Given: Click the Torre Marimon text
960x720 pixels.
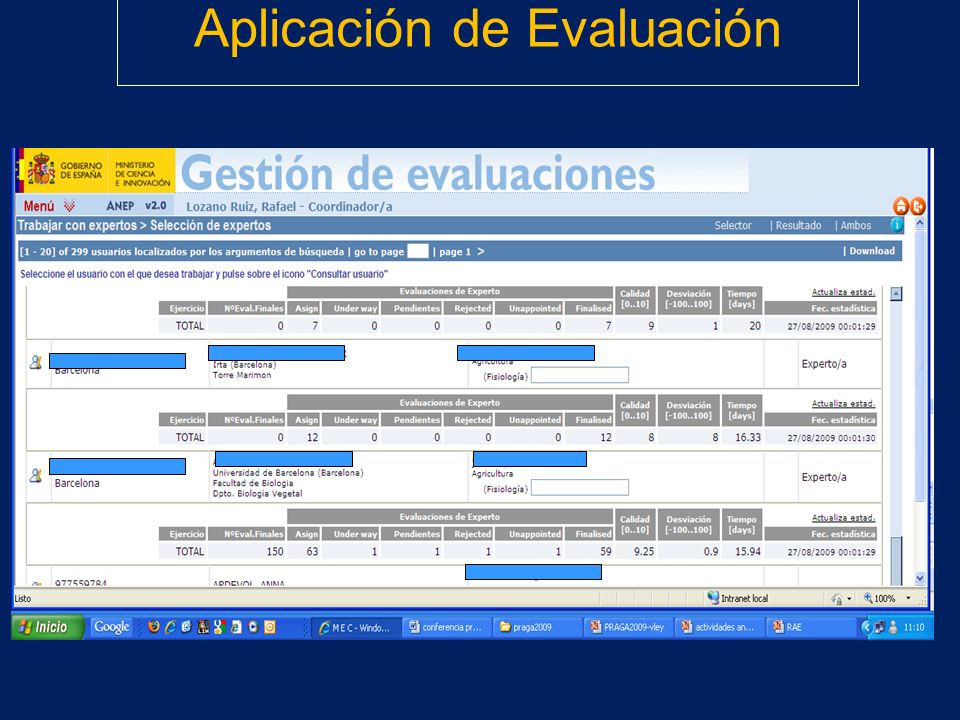Looking at the screenshot, I should point(242,375).
